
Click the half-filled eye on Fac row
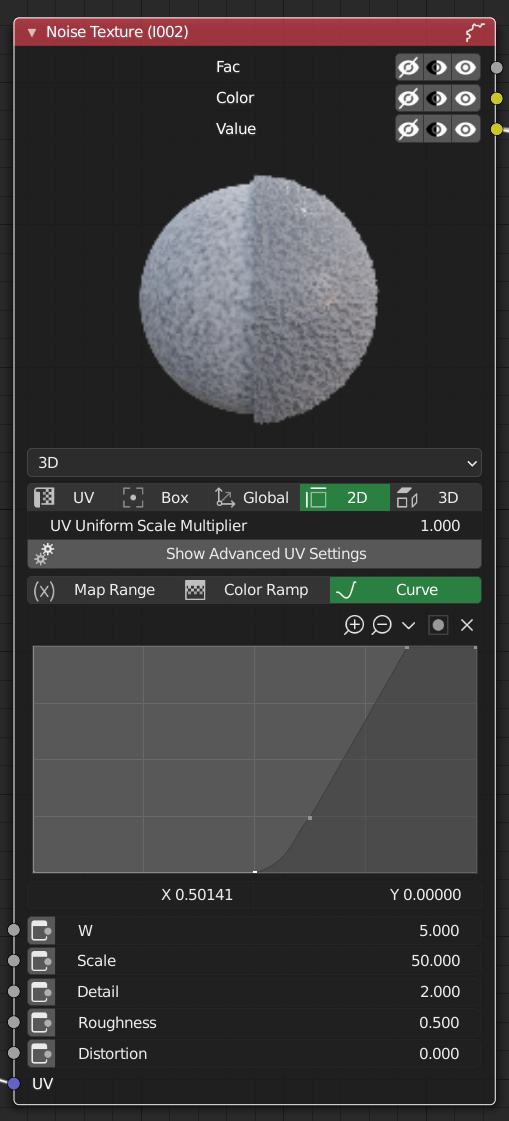pyautogui.click(x=437, y=68)
